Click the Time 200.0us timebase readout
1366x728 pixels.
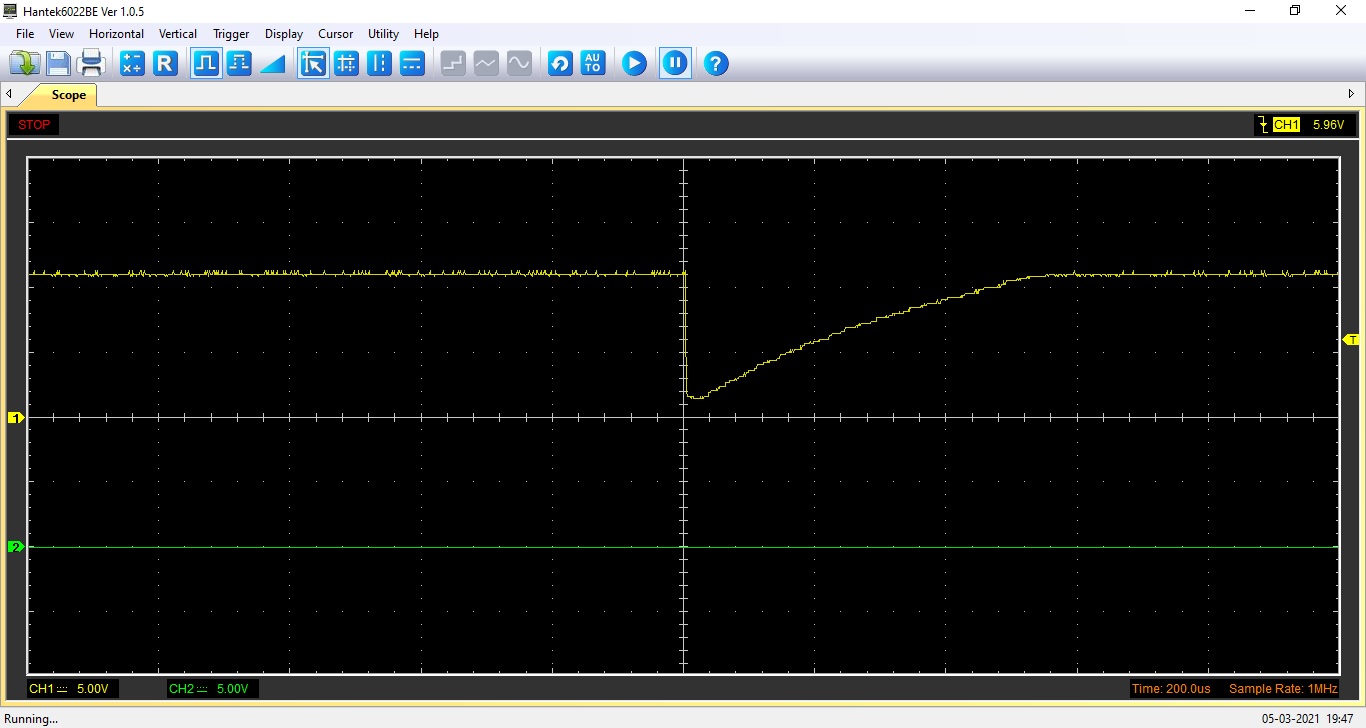1171,689
